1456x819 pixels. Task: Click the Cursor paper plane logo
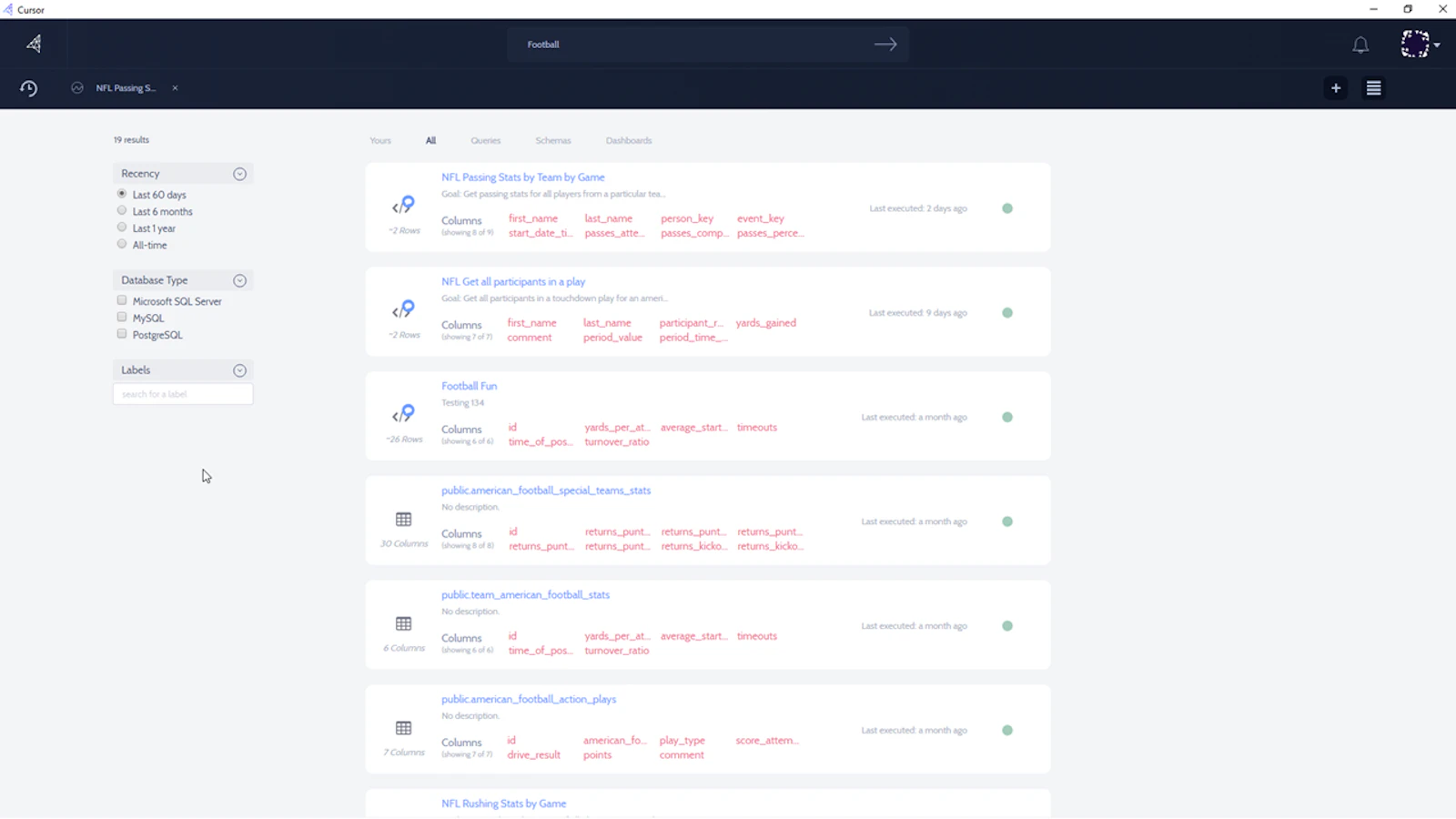[34, 44]
